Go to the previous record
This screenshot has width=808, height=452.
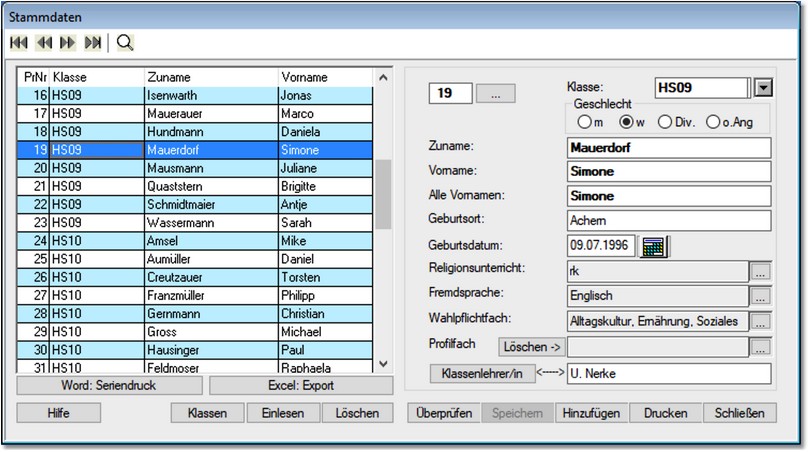[x=44, y=43]
